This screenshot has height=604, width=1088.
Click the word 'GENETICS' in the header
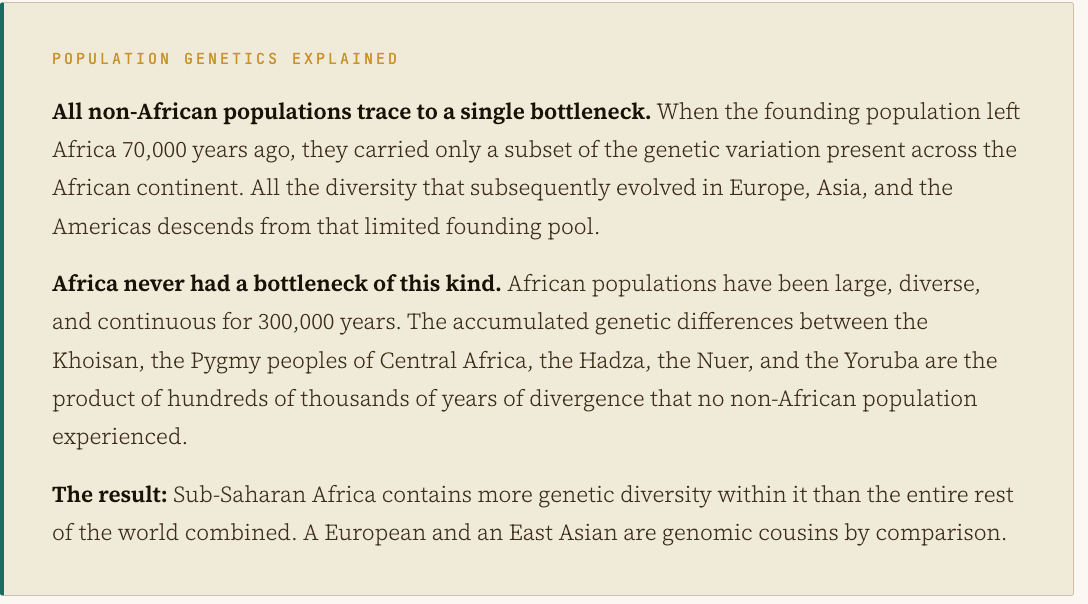(x=231, y=59)
